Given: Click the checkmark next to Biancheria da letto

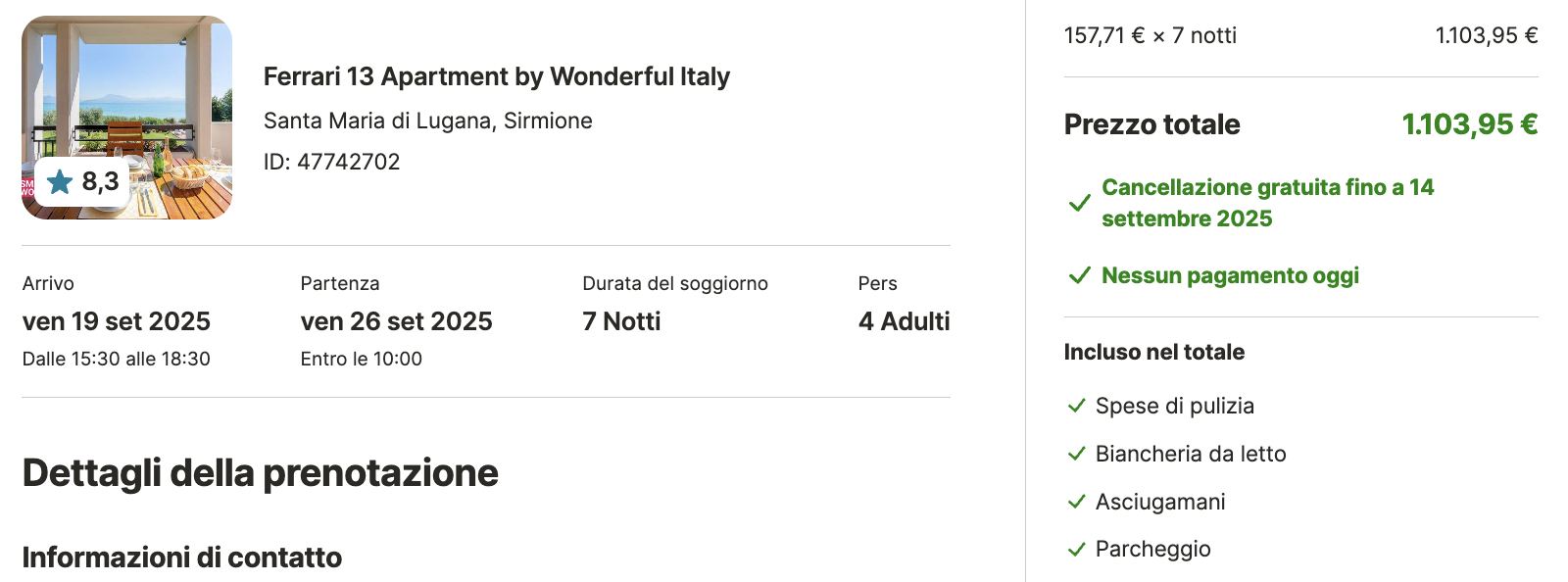Looking at the screenshot, I should pos(1076,454).
